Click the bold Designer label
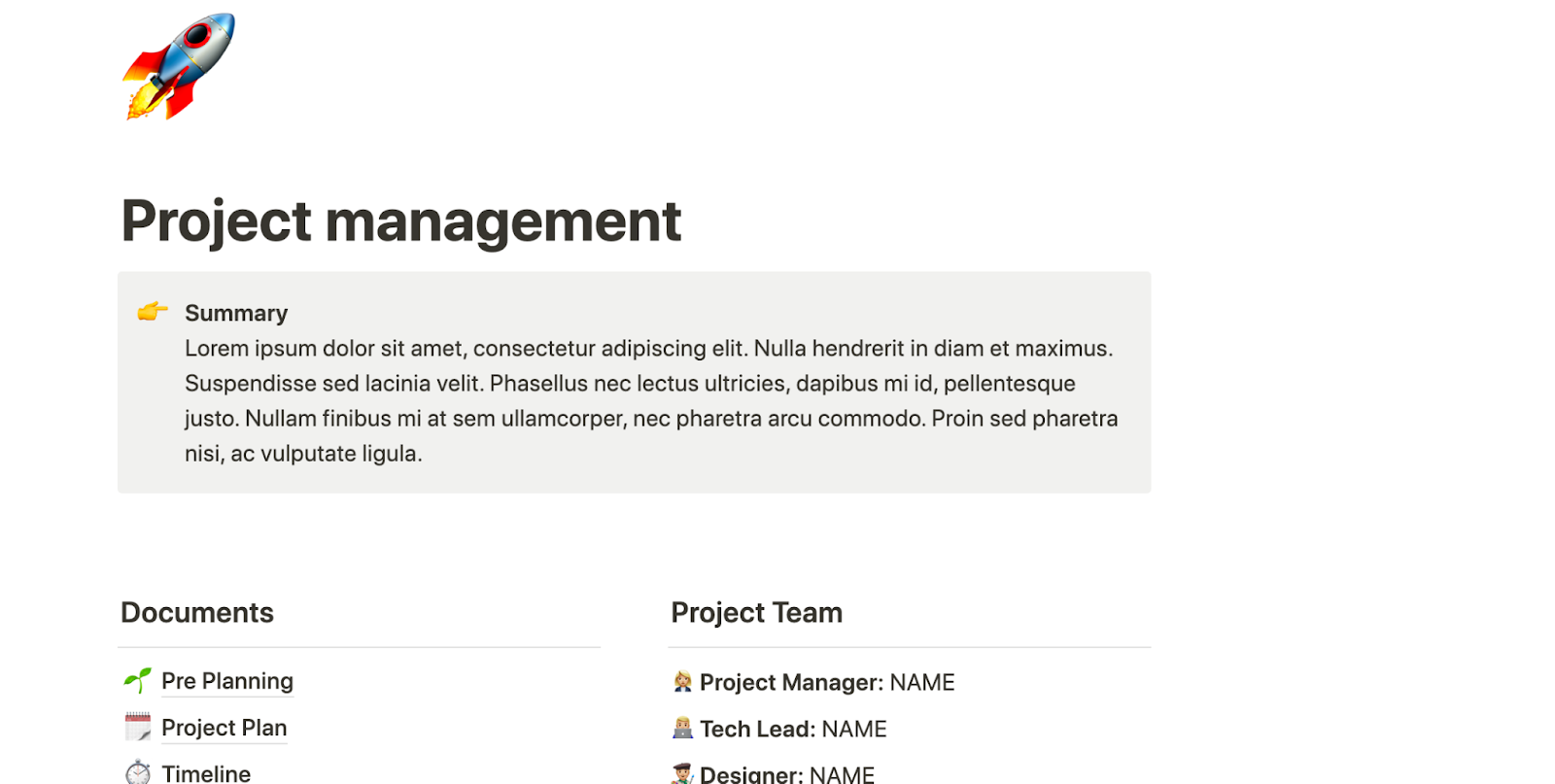 751,774
